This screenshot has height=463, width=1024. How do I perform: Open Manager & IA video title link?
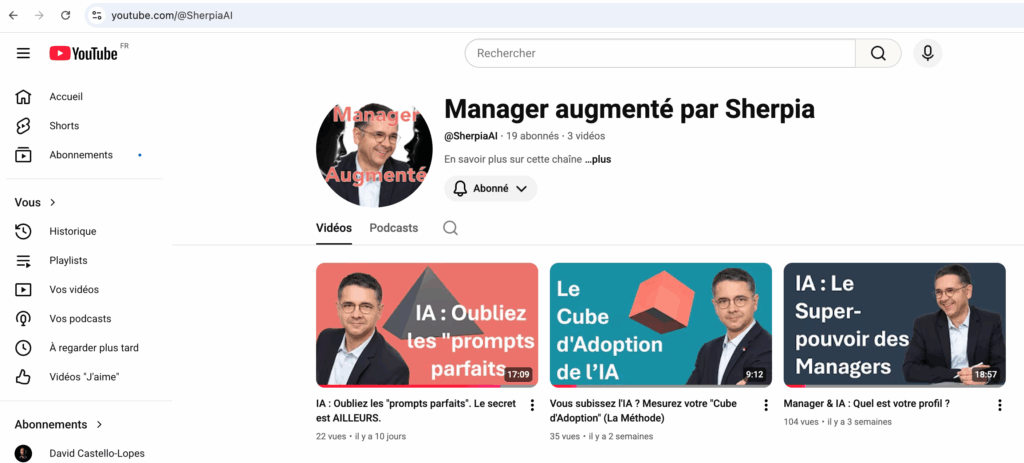866,404
